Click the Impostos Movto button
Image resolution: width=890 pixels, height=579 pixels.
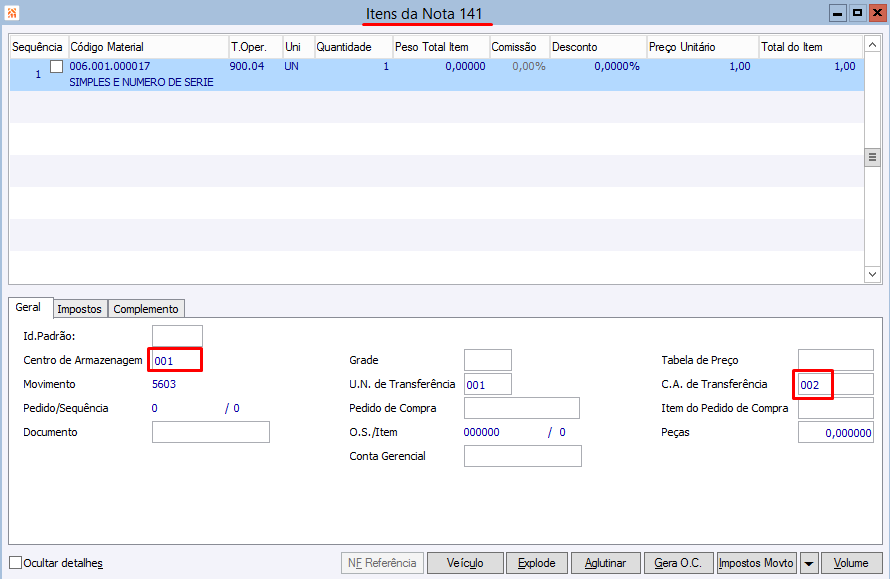pyautogui.click(x=757, y=563)
